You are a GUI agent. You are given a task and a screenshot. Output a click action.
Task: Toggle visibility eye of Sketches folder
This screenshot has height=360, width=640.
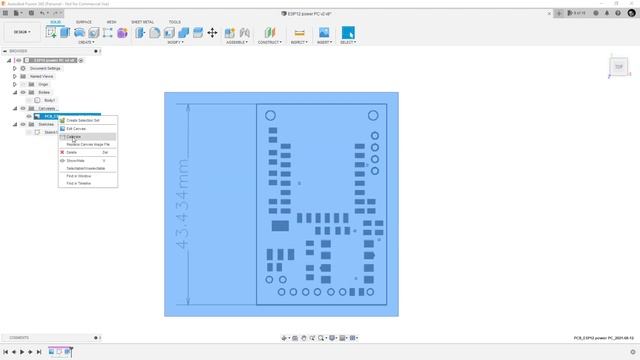pyautogui.click(x=23, y=124)
